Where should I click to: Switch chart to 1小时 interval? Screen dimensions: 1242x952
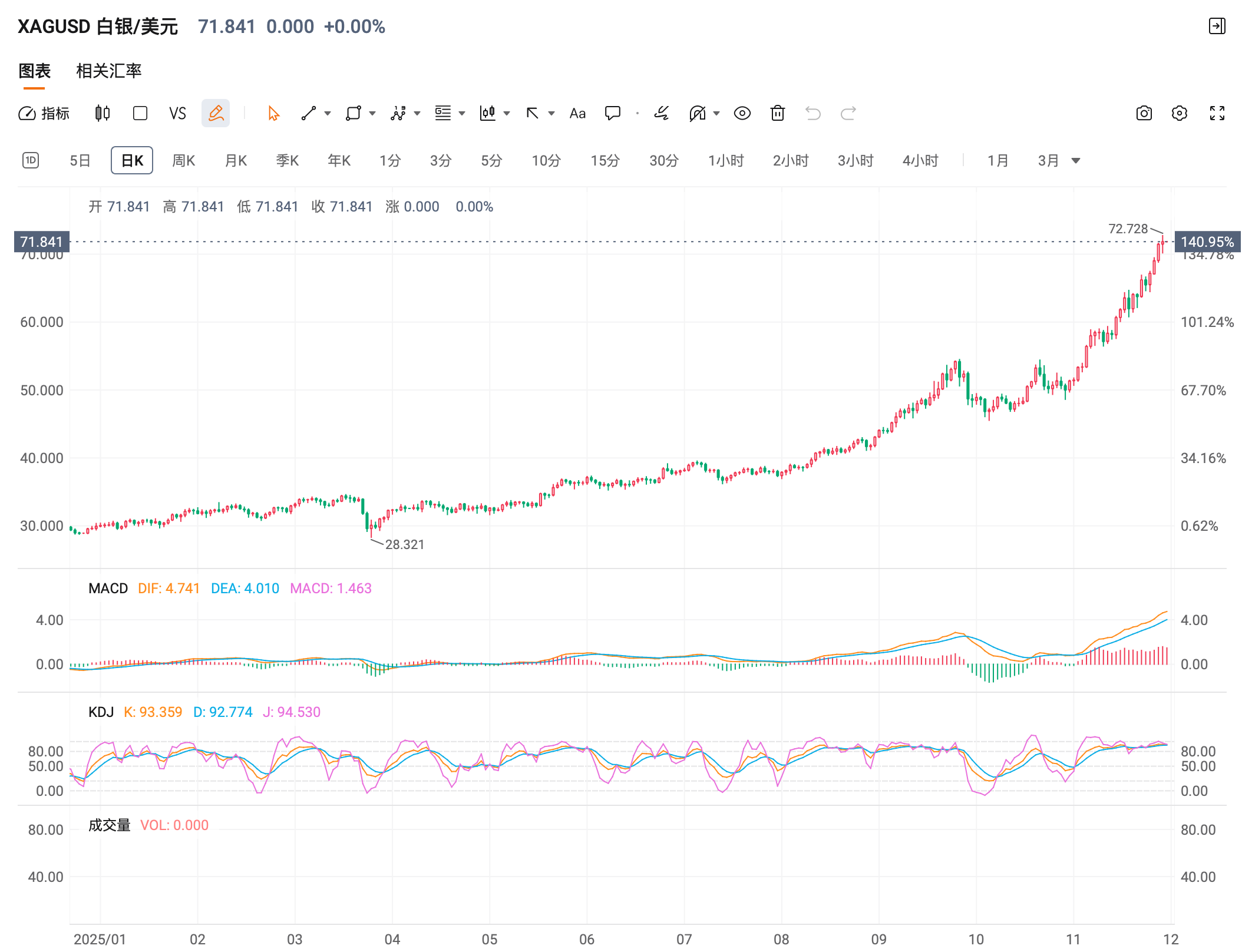click(726, 160)
